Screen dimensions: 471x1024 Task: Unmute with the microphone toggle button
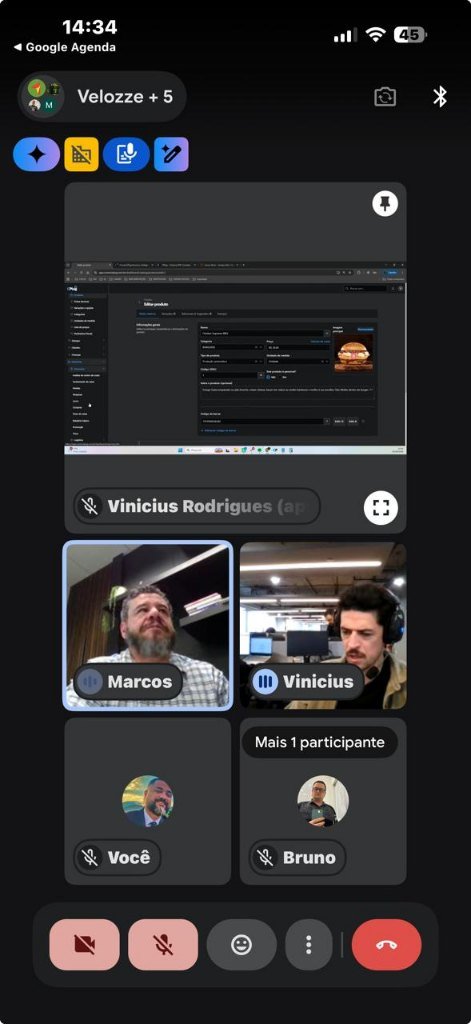coord(163,944)
